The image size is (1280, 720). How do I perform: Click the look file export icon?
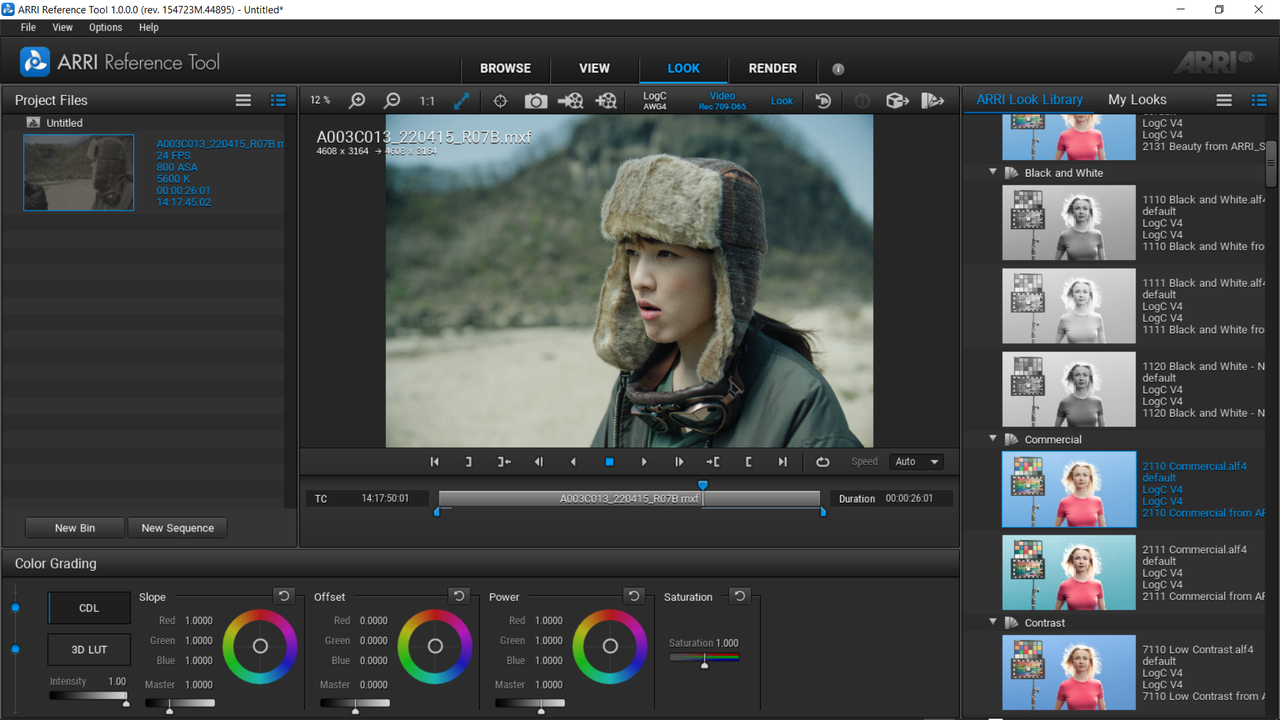(933, 100)
